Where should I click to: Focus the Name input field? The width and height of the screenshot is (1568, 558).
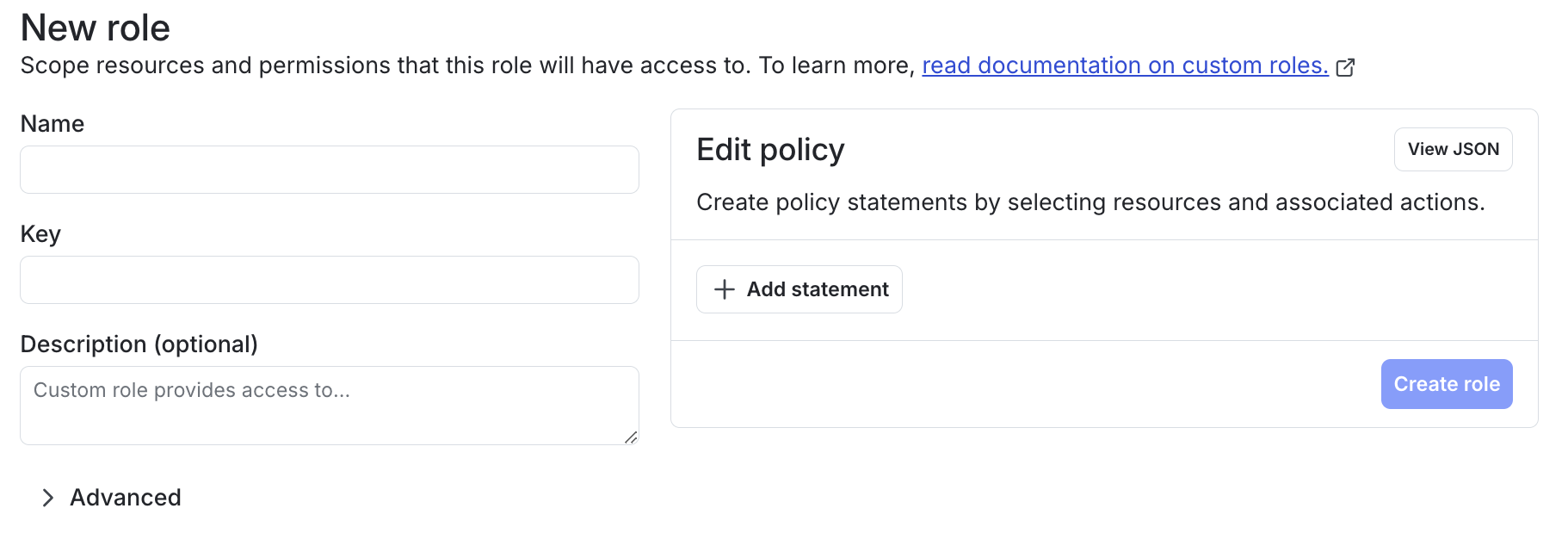(330, 170)
